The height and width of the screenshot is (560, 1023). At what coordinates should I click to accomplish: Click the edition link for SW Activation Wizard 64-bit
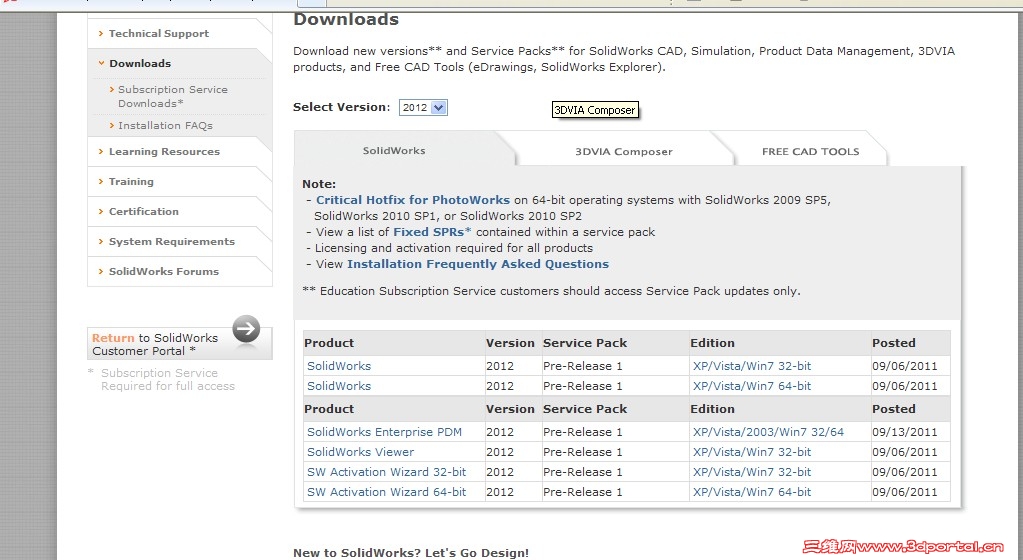[752, 492]
